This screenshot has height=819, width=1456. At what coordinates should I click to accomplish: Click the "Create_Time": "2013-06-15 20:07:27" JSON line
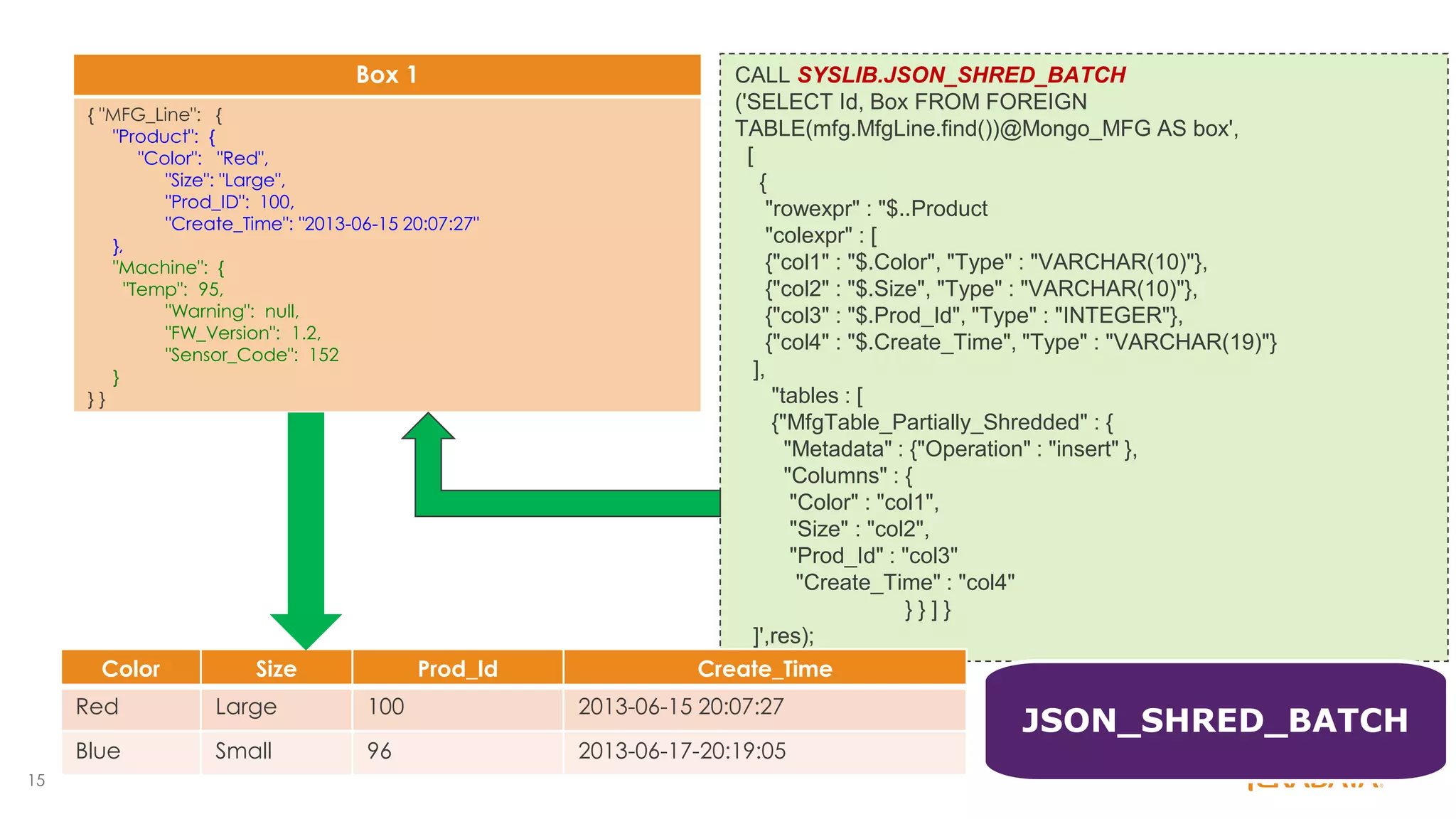pyautogui.click(x=322, y=224)
